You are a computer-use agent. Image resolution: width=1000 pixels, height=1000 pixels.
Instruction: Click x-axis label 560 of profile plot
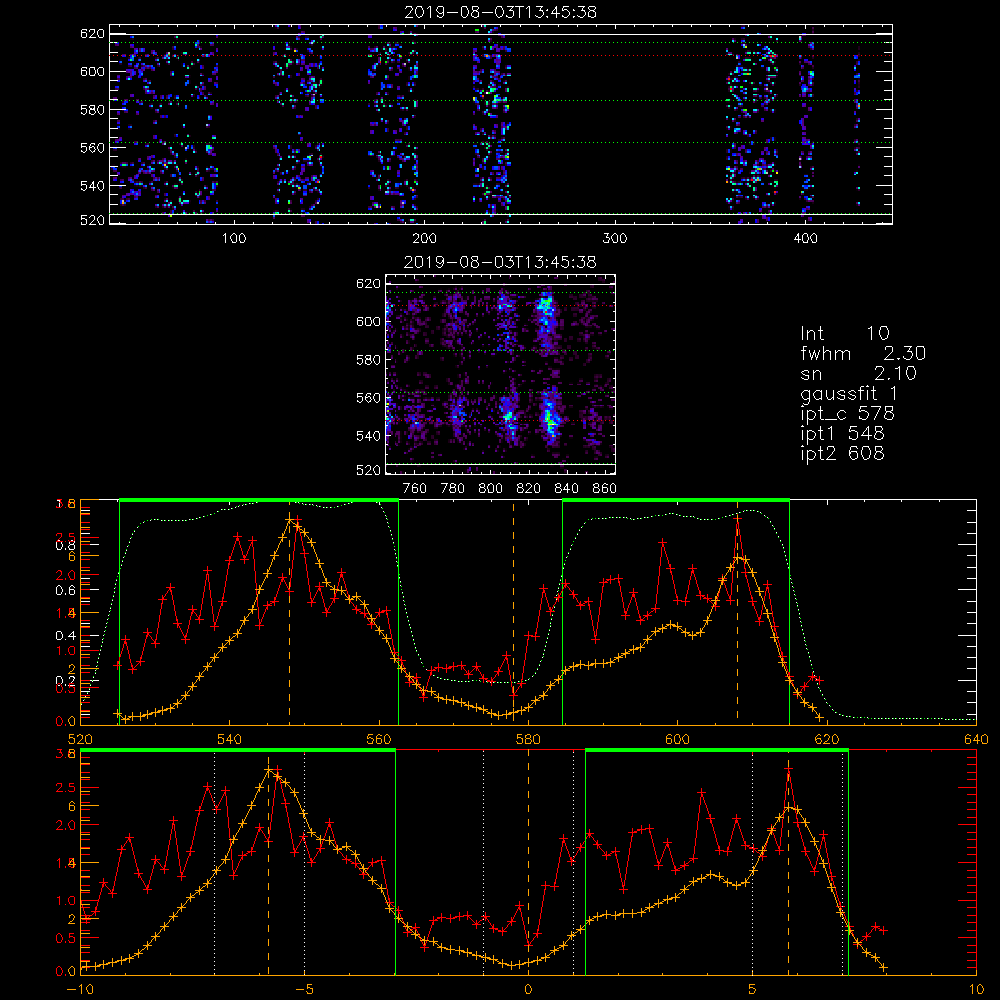click(x=379, y=740)
